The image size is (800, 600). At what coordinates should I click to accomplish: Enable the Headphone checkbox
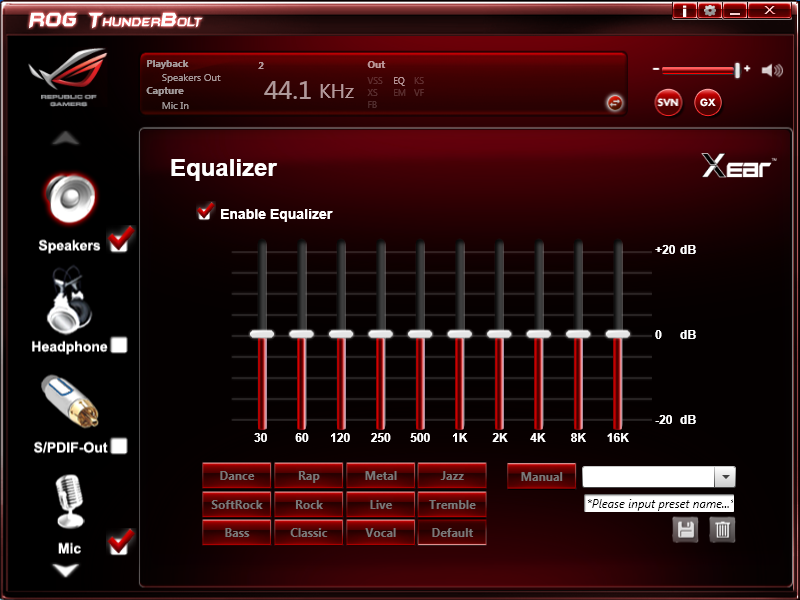tap(119, 345)
